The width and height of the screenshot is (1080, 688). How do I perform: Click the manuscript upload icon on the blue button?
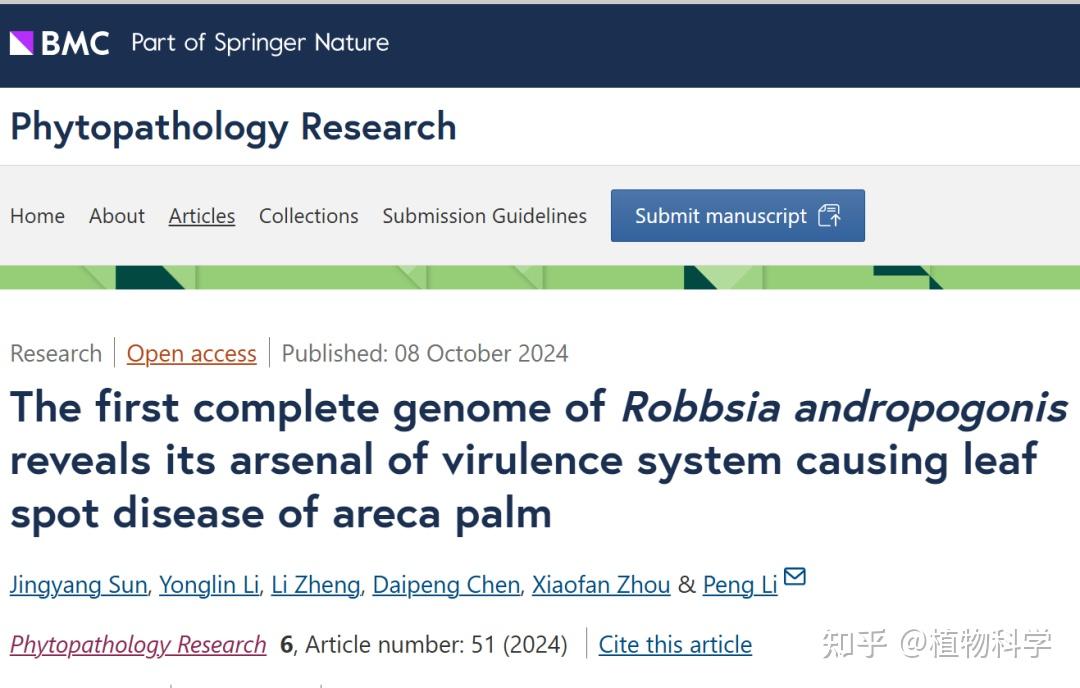830,215
